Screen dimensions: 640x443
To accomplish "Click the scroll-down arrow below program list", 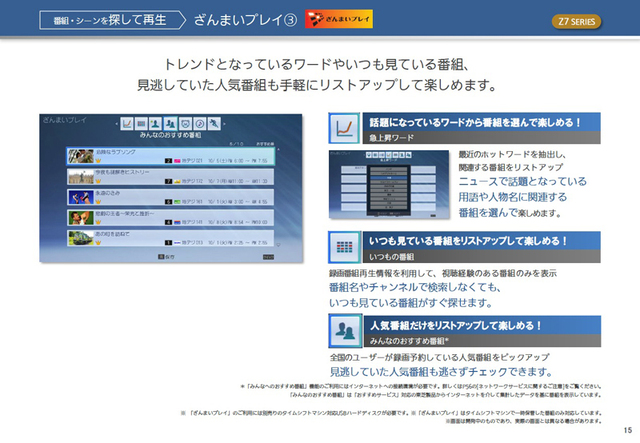I will (x=278, y=245).
